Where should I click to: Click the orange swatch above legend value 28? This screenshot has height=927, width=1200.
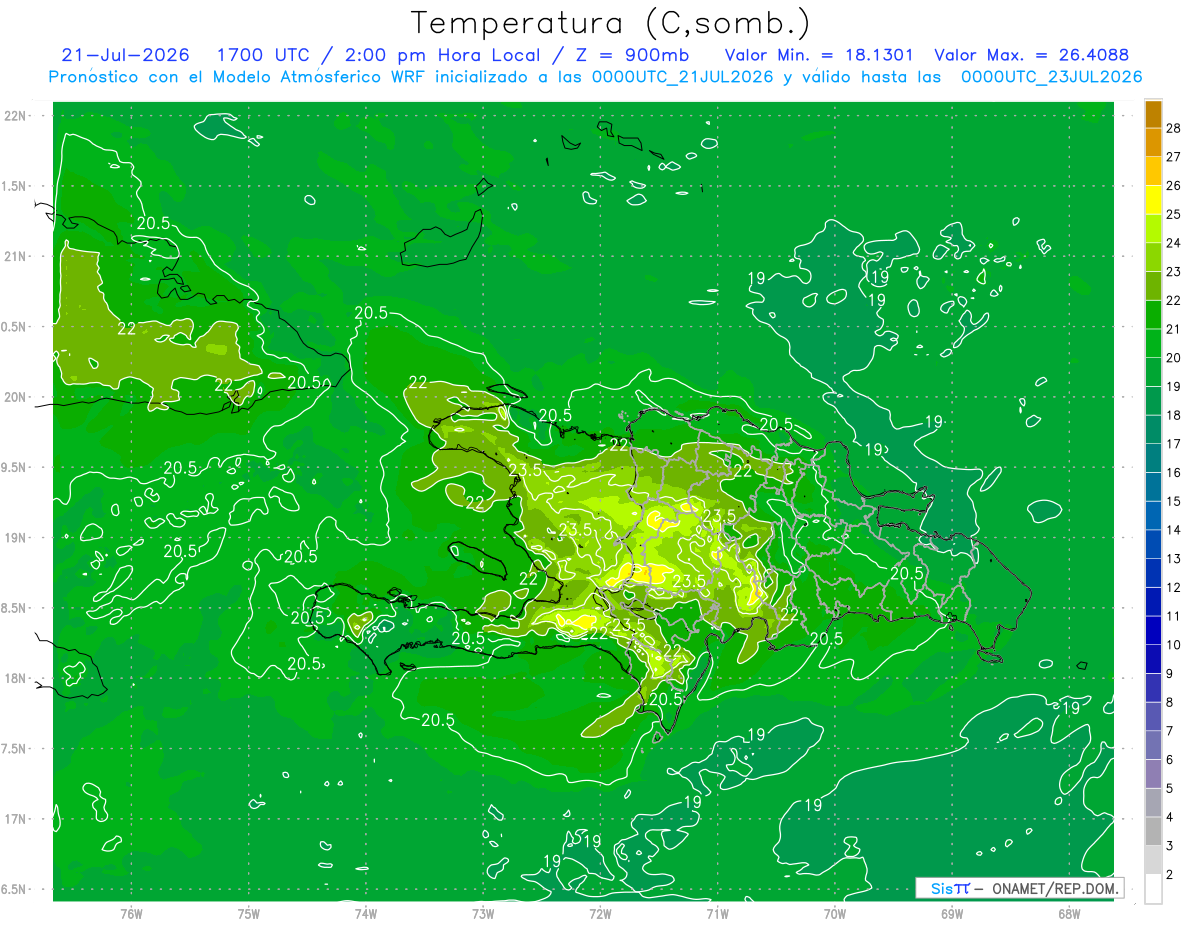tap(1153, 115)
